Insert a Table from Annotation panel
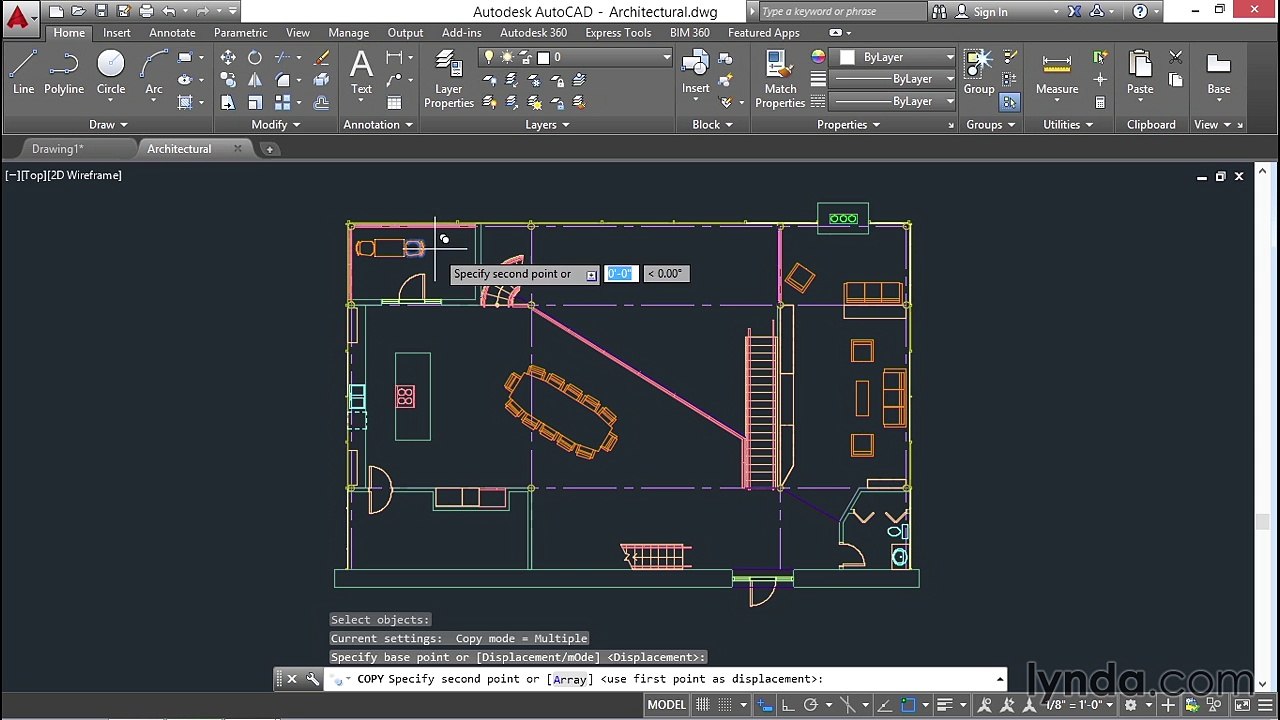The height and width of the screenshot is (720, 1280). point(394,102)
